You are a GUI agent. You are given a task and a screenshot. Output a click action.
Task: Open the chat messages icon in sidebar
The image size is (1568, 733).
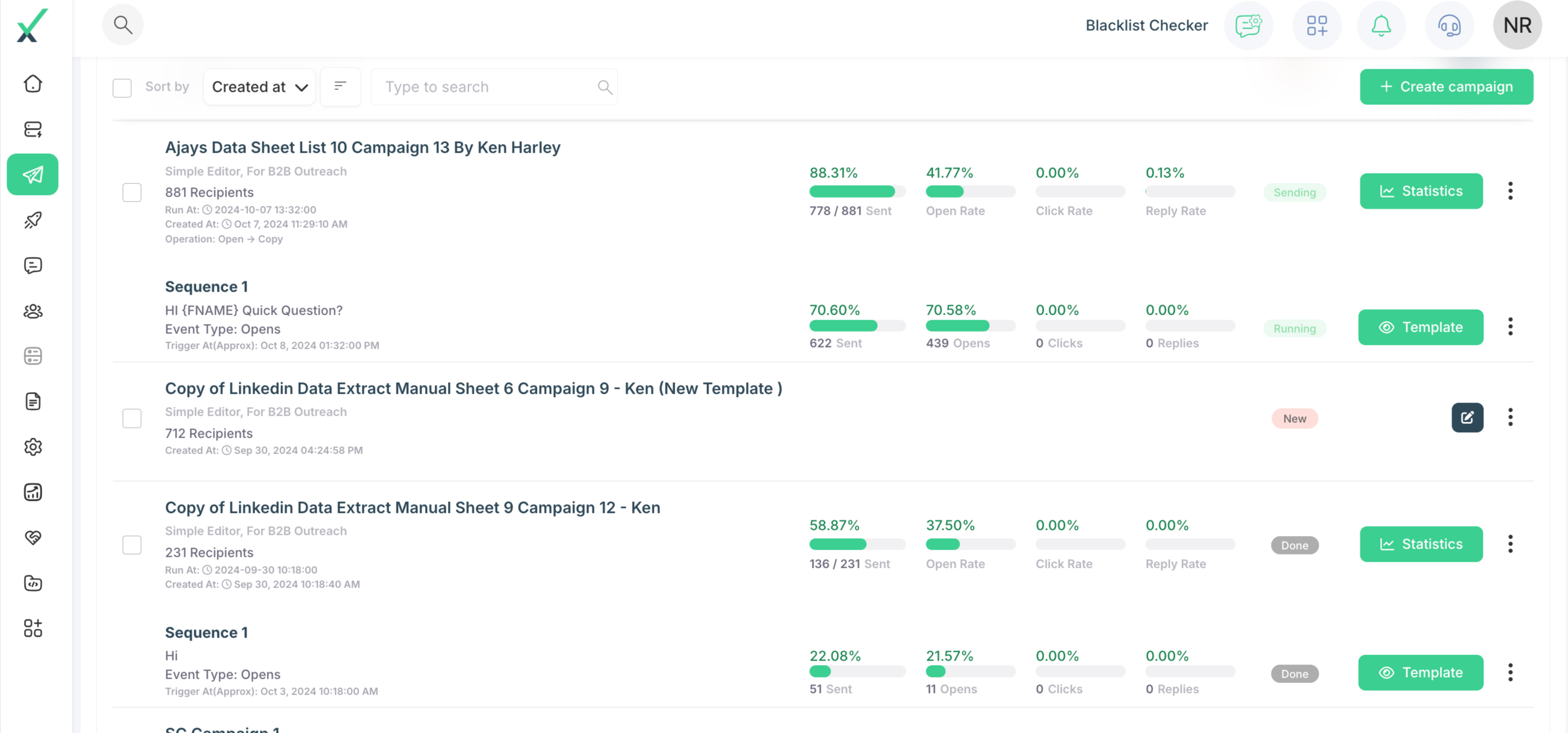tap(33, 265)
